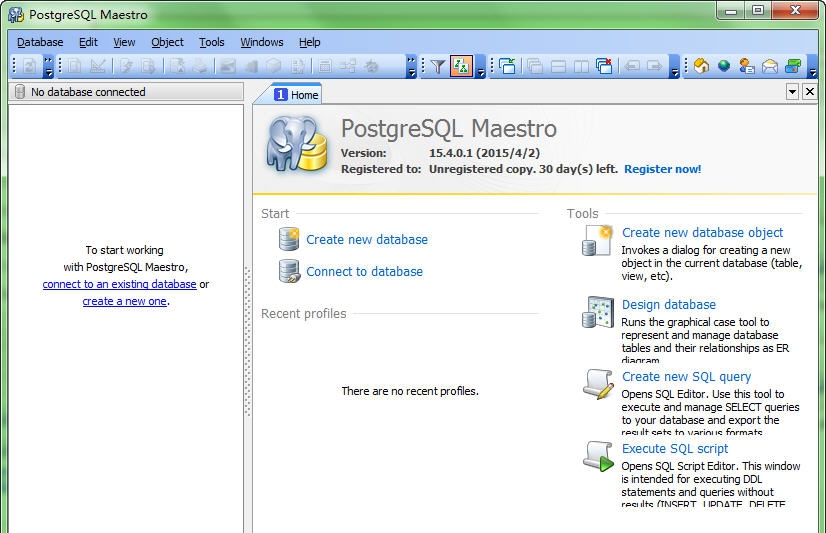Click the next window arrow icon
Viewport: 826px width, 533px height.
tap(655, 66)
